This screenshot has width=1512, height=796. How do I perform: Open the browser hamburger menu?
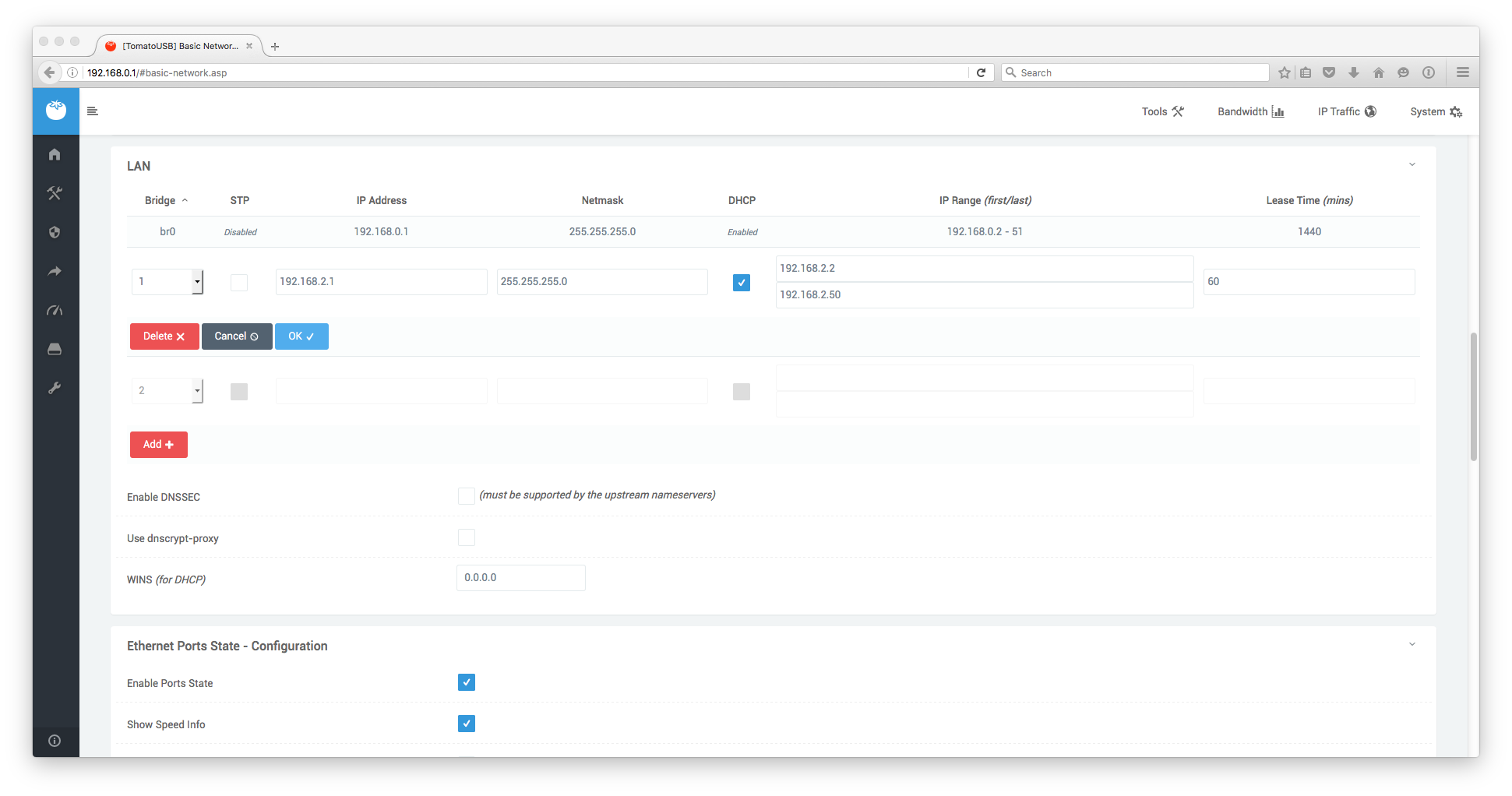tap(1463, 72)
